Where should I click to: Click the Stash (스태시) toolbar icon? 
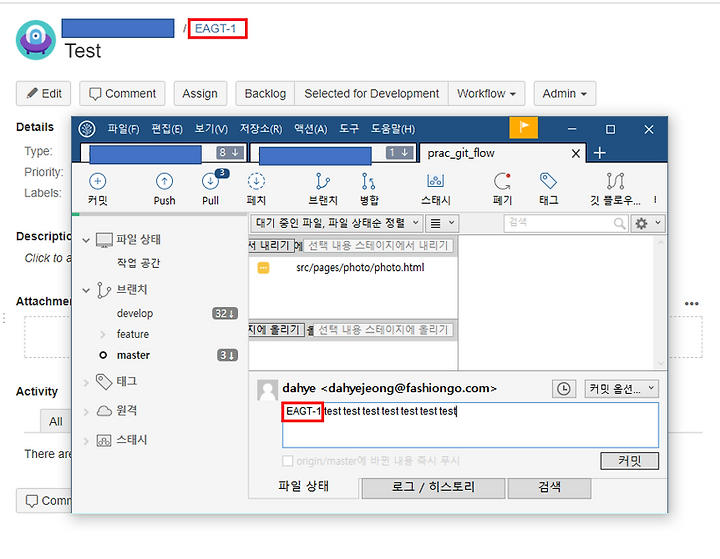click(435, 181)
